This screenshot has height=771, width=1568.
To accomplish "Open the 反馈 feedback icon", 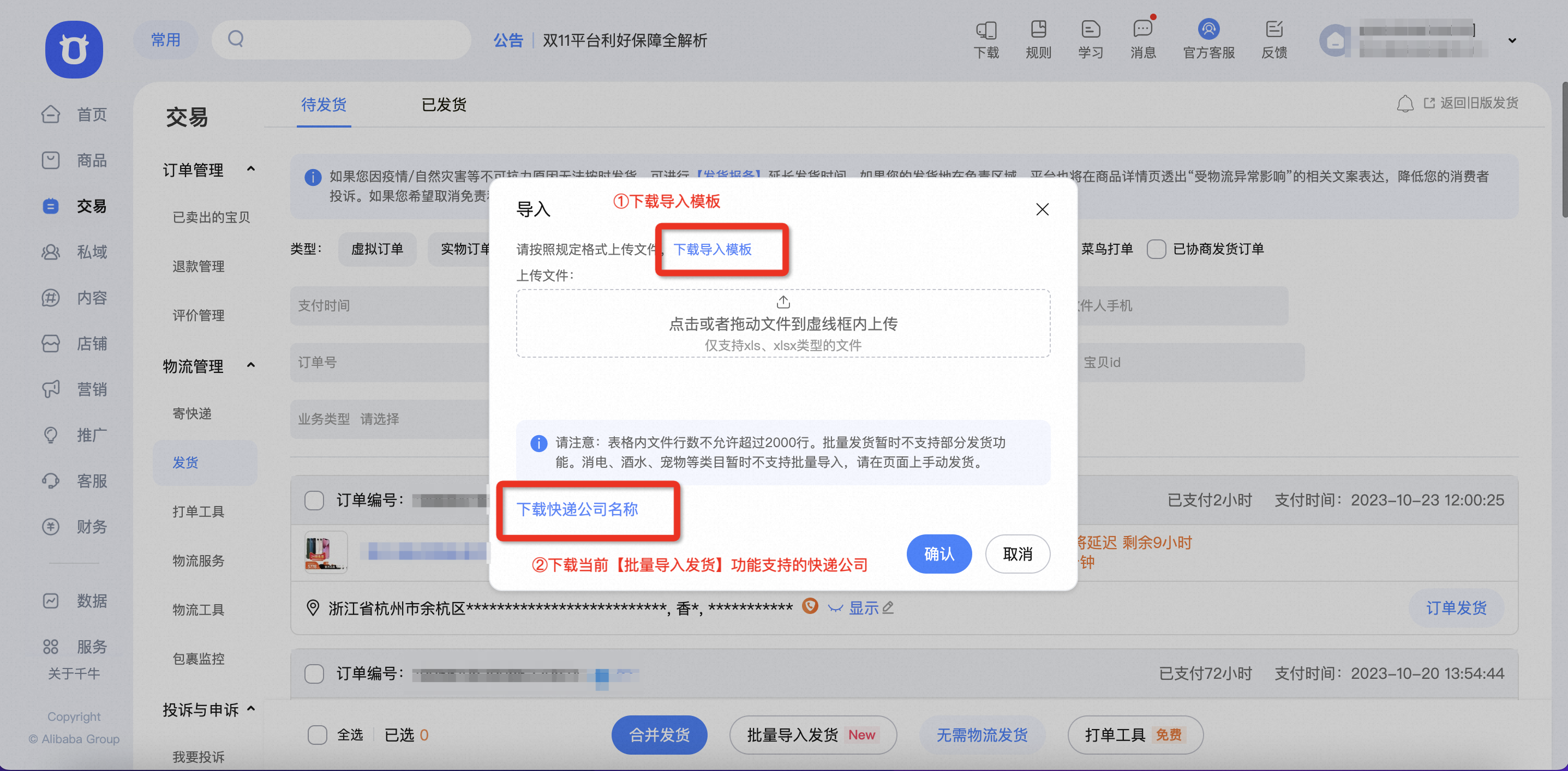I will coord(1274,30).
